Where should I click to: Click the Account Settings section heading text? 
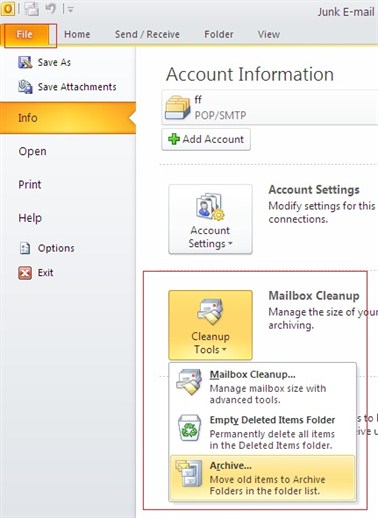click(314, 190)
